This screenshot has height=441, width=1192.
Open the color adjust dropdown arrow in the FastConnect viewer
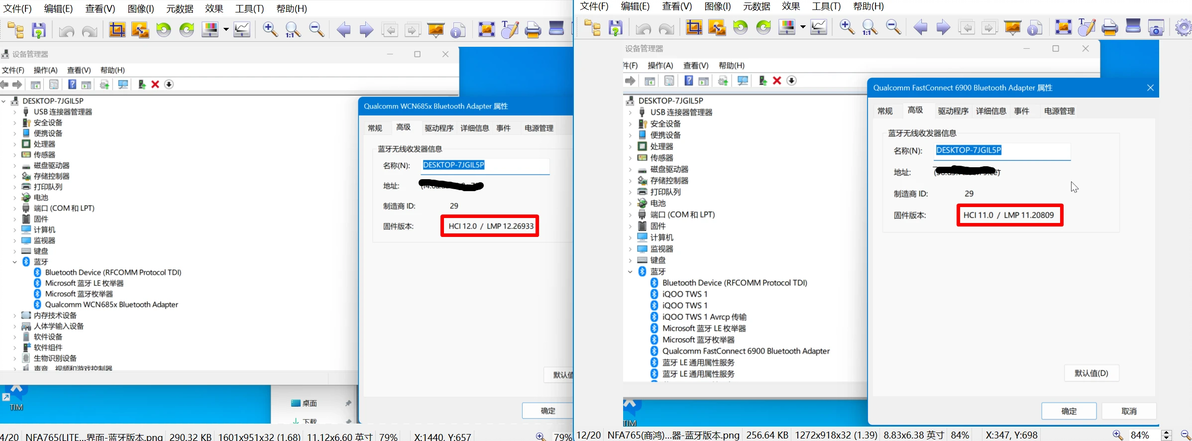click(x=802, y=27)
